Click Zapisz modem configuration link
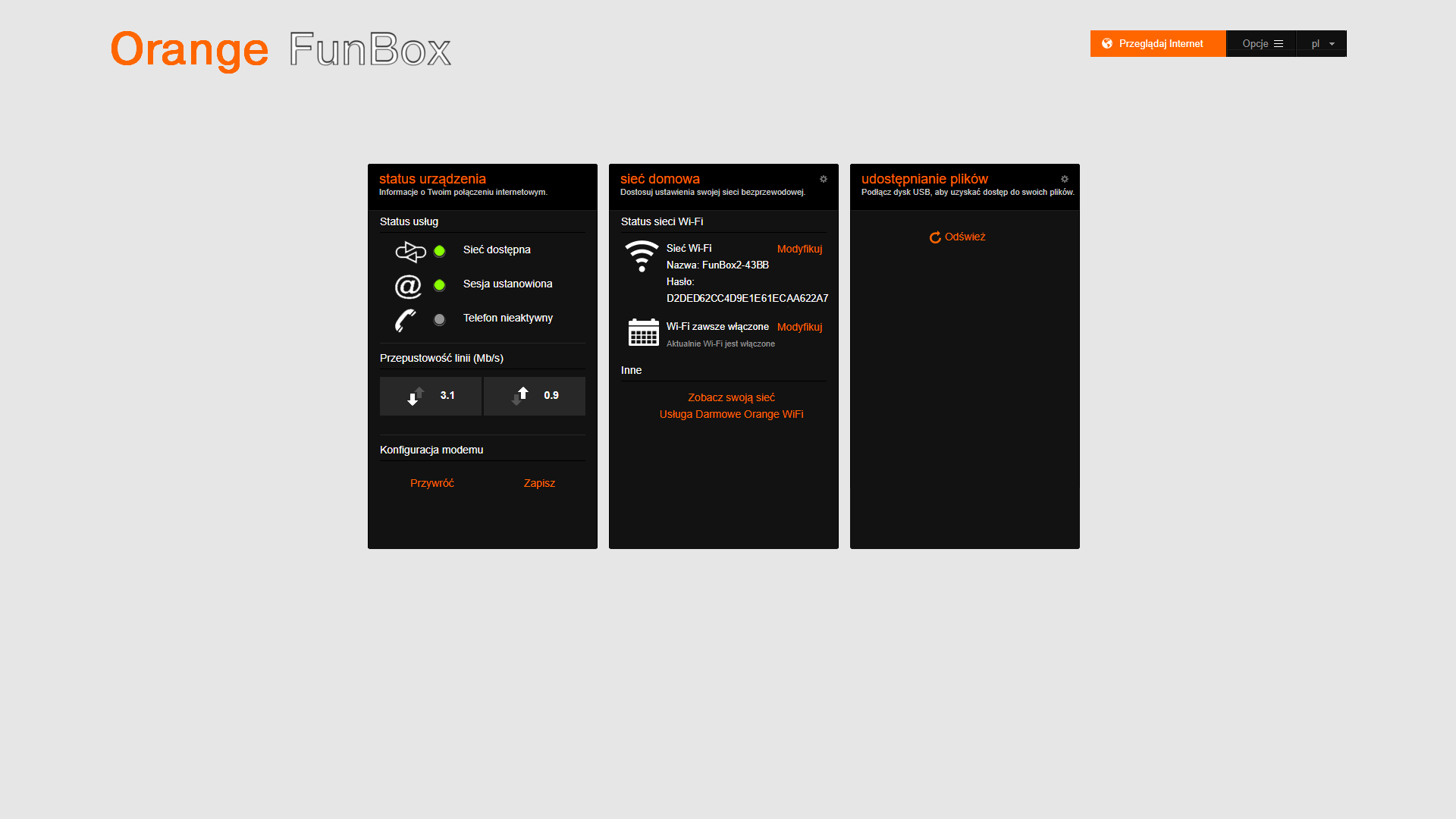 point(539,483)
